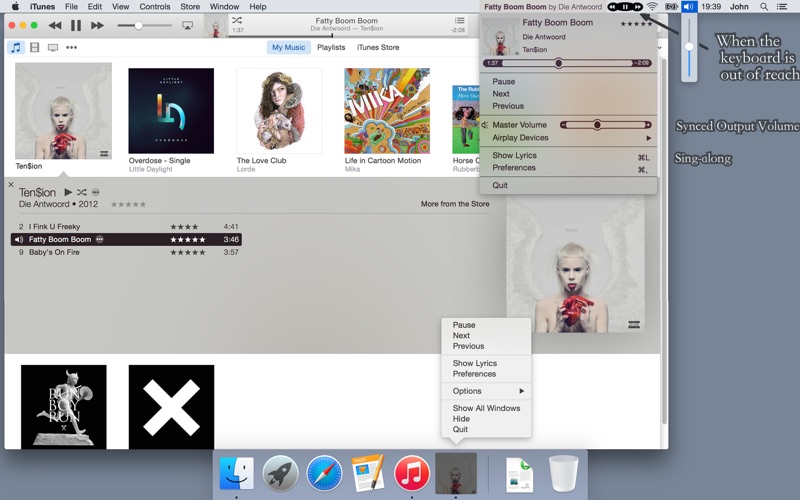Select the Run Boy Run album cover
This screenshot has width=800, height=500.
(x=64, y=407)
